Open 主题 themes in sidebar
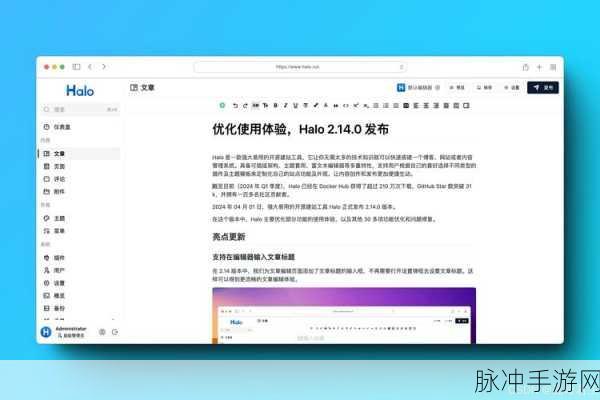The height and width of the screenshot is (400, 600). [80, 218]
